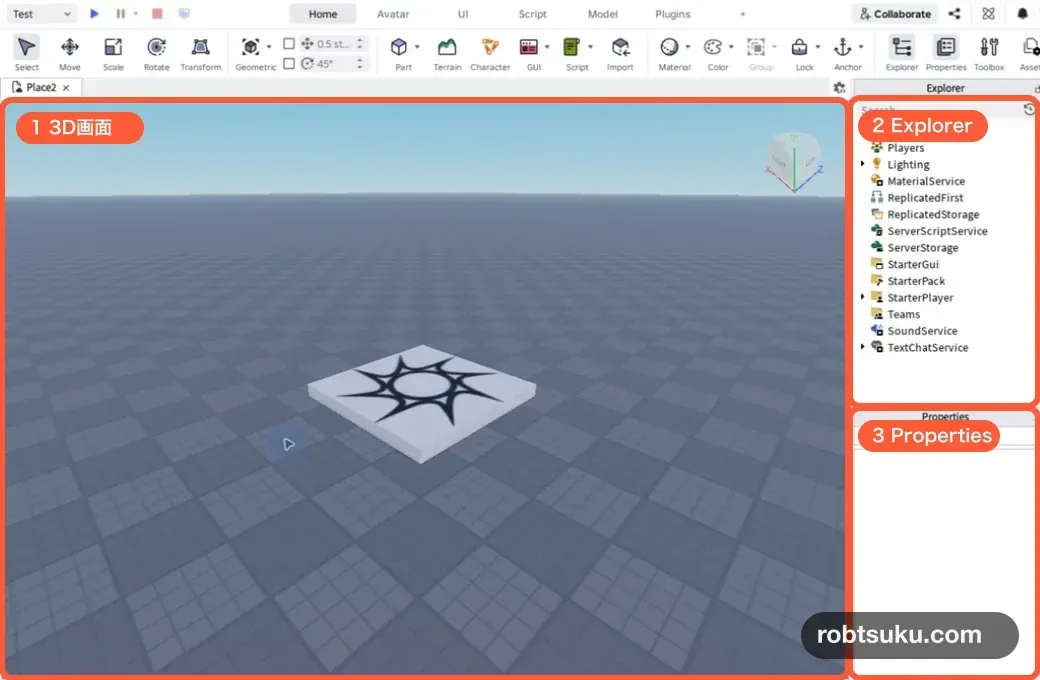Open the GUI dropdown arrow
The width and height of the screenshot is (1040, 680).
pyautogui.click(x=547, y=47)
